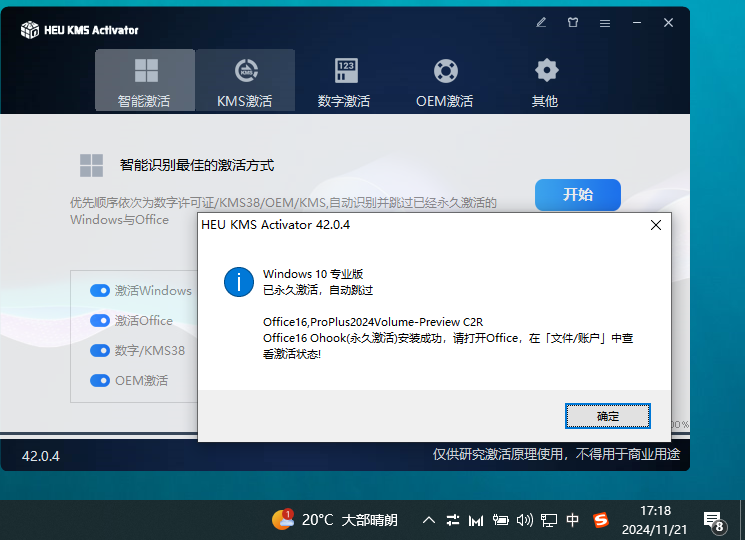The width and height of the screenshot is (745, 540).
Task: Toggle the 激活Office switch
Action: pos(100,321)
